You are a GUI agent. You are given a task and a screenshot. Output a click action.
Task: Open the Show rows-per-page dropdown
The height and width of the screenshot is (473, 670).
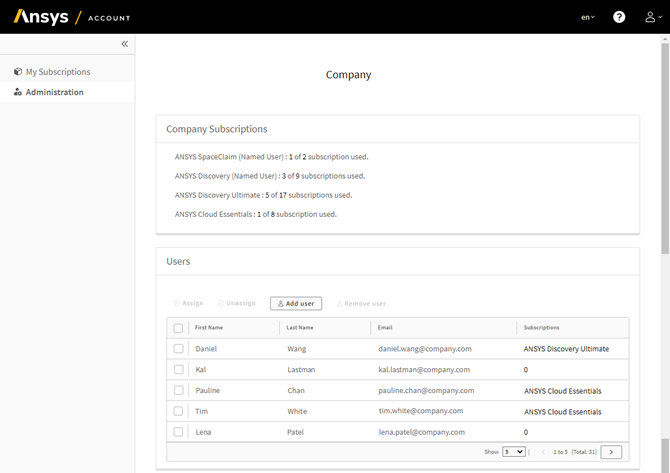[514, 452]
